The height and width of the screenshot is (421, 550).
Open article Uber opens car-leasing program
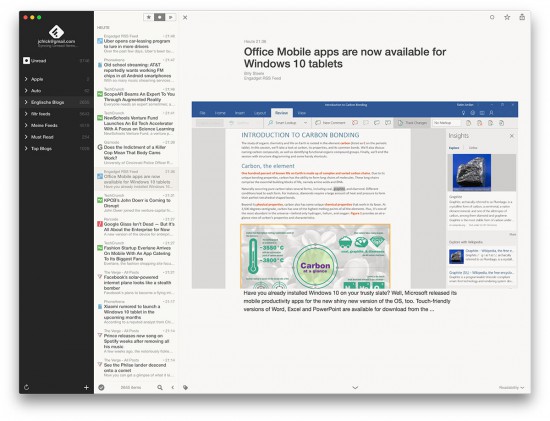click(x=137, y=44)
